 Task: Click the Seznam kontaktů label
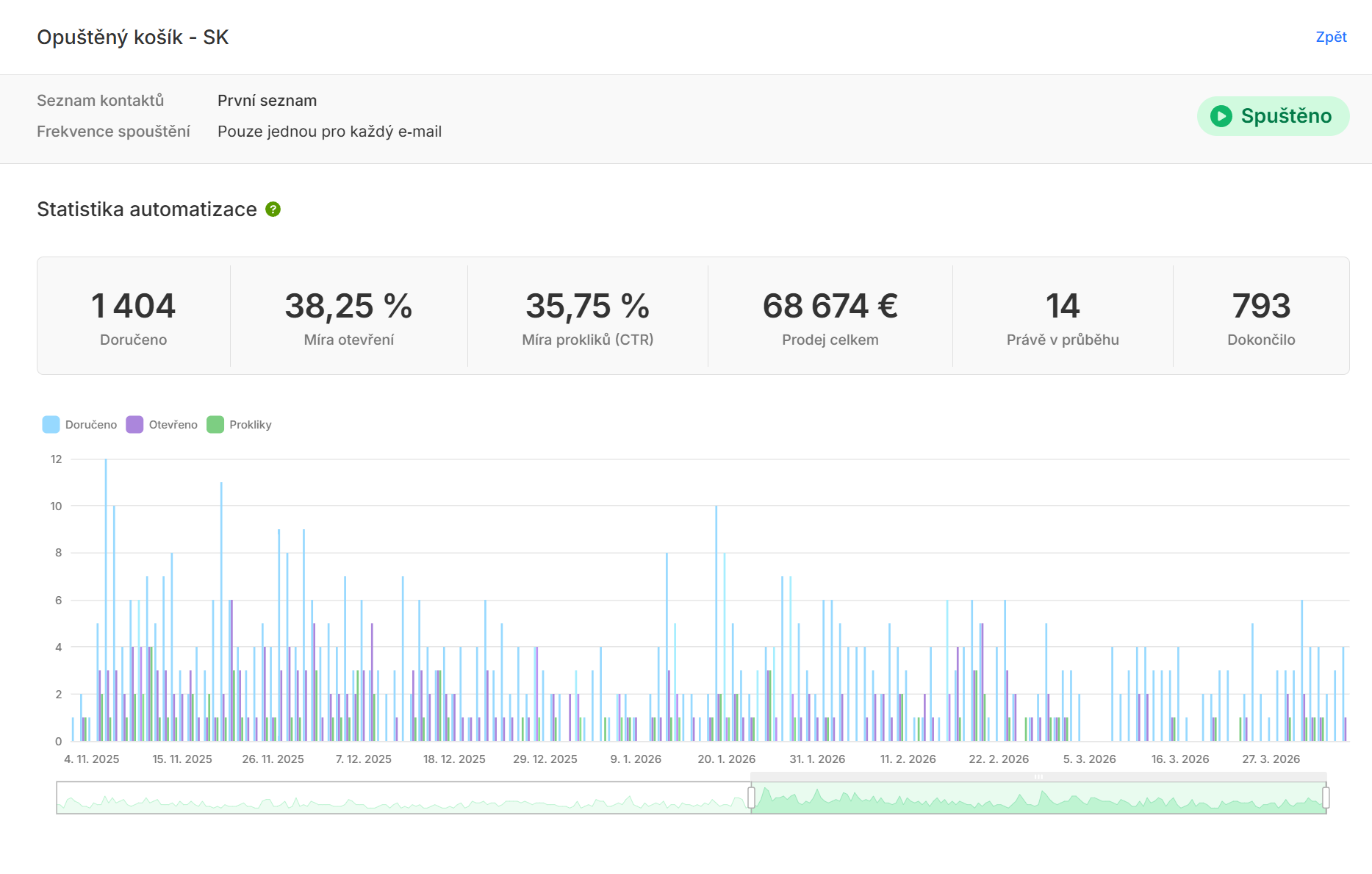pos(101,101)
